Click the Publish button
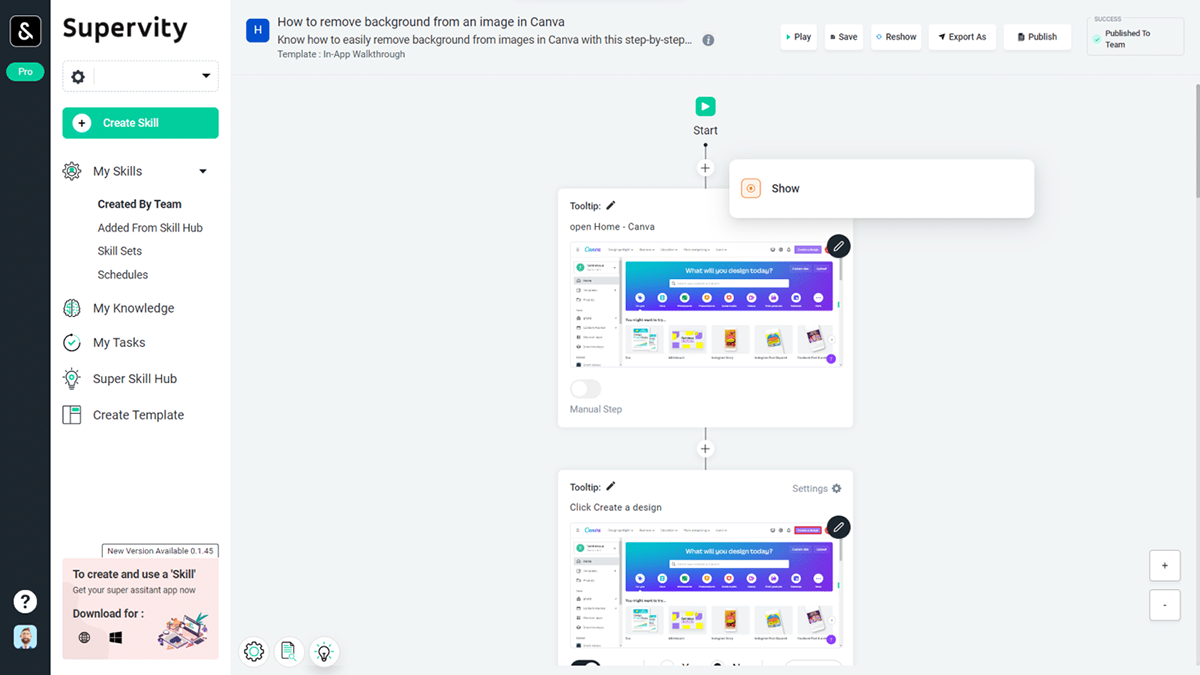 click(1037, 37)
